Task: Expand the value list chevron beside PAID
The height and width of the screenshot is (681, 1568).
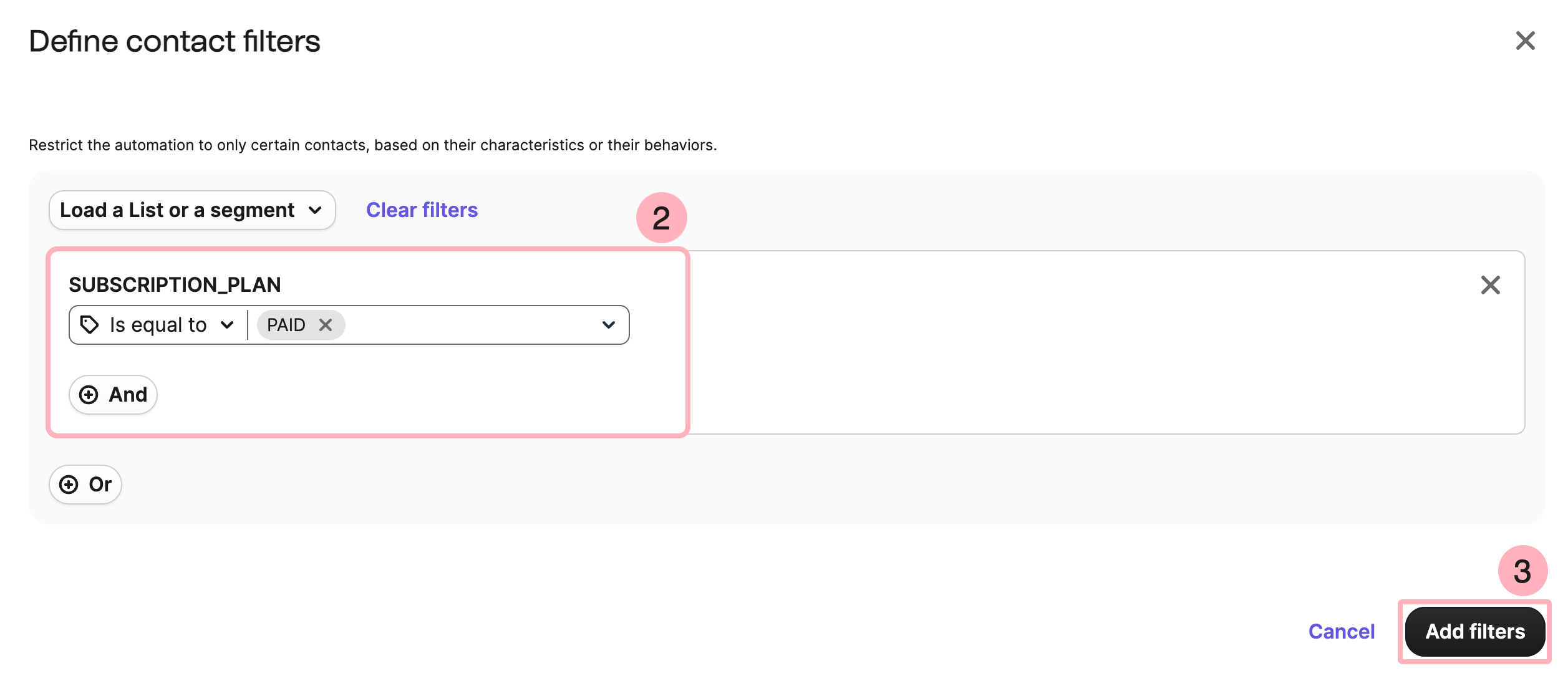Action: coord(609,325)
